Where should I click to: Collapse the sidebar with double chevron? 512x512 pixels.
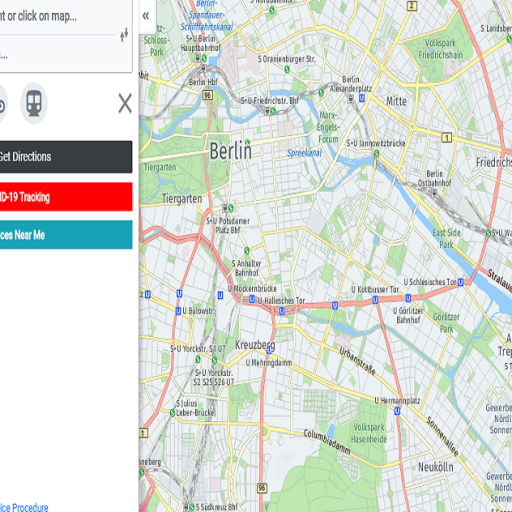(146, 16)
